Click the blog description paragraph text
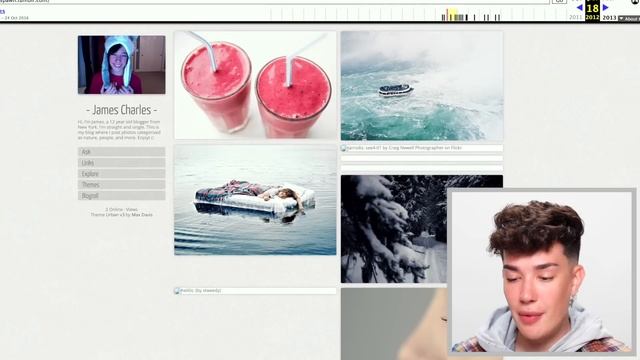Viewport: 640px width, 360px height. point(119,130)
